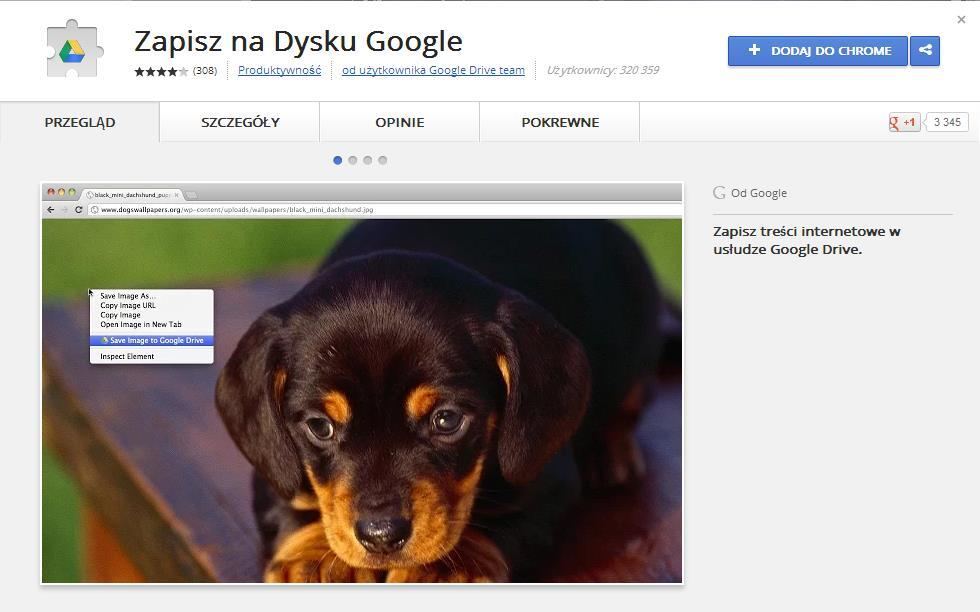980x612 pixels.
Task: Click the Google logo beside Od Google
Action: point(719,193)
